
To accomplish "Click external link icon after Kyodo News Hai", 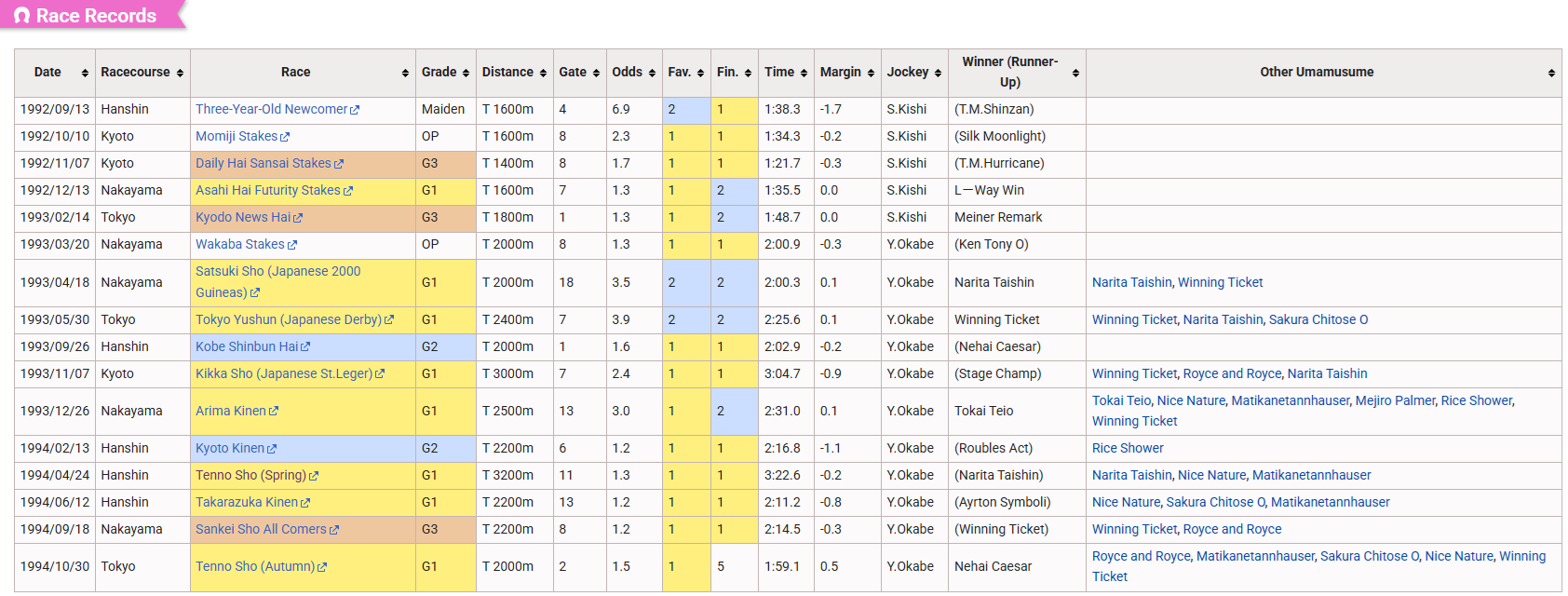I will 298,218.
